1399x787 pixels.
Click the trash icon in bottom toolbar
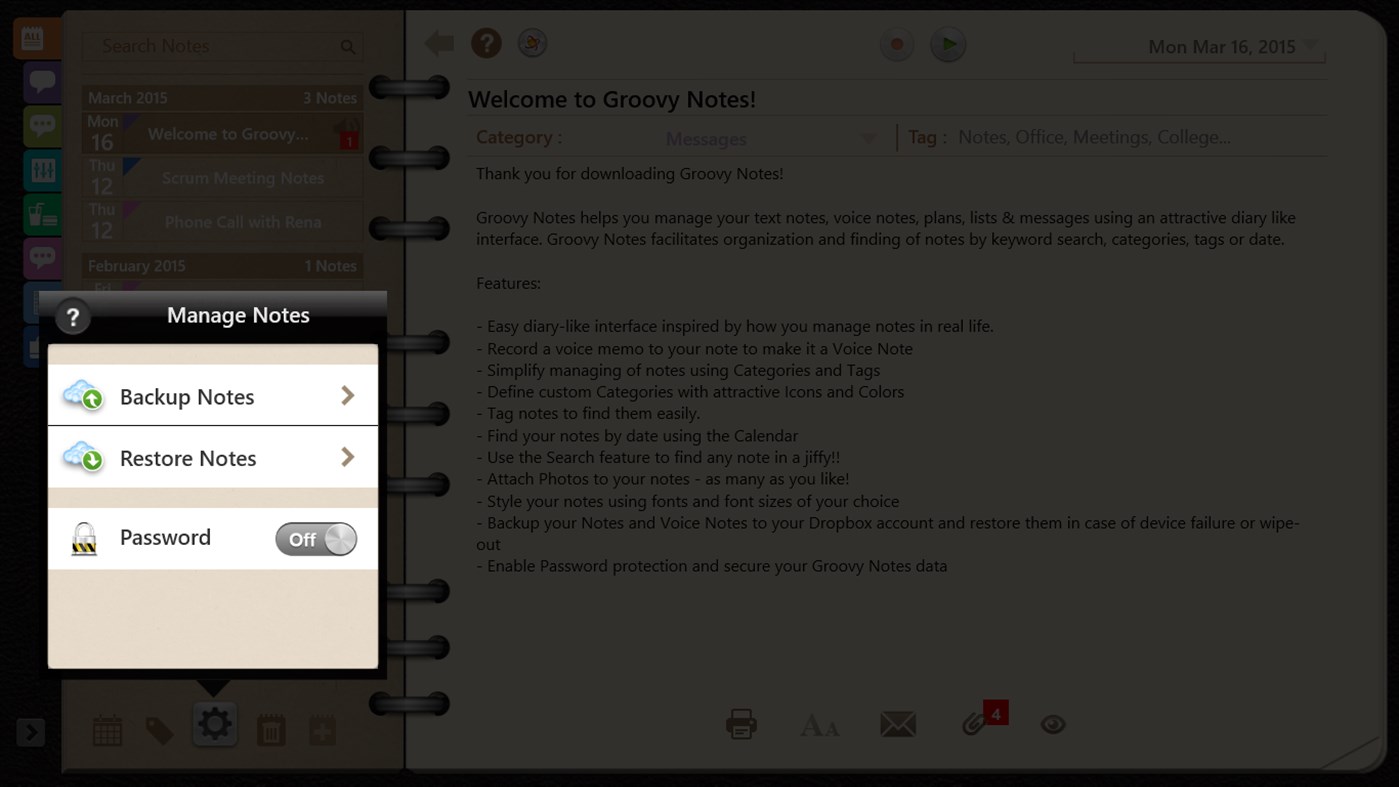point(268,729)
